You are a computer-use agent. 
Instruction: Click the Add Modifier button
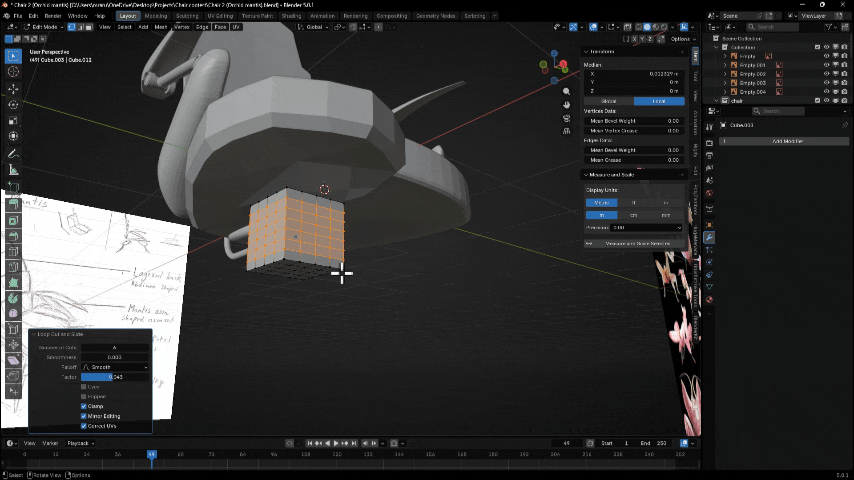pyautogui.click(x=784, y=141)
